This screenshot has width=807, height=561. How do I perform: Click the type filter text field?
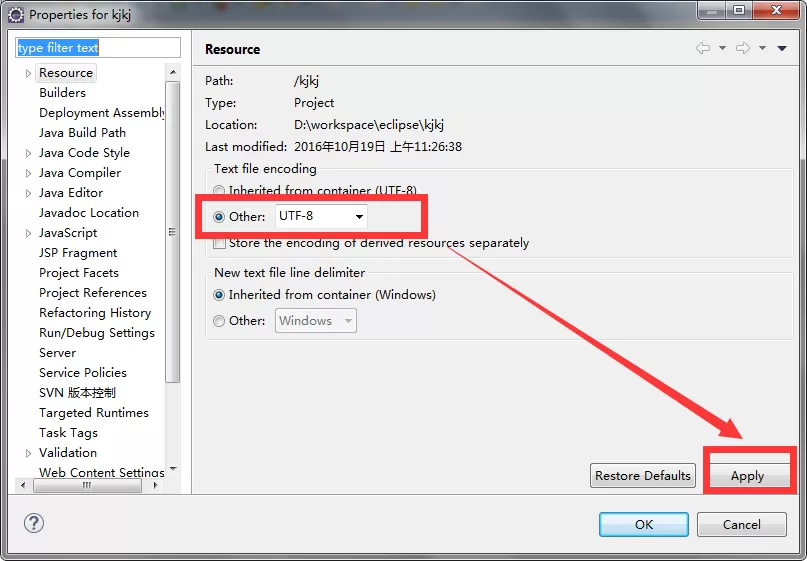[98, 48]
